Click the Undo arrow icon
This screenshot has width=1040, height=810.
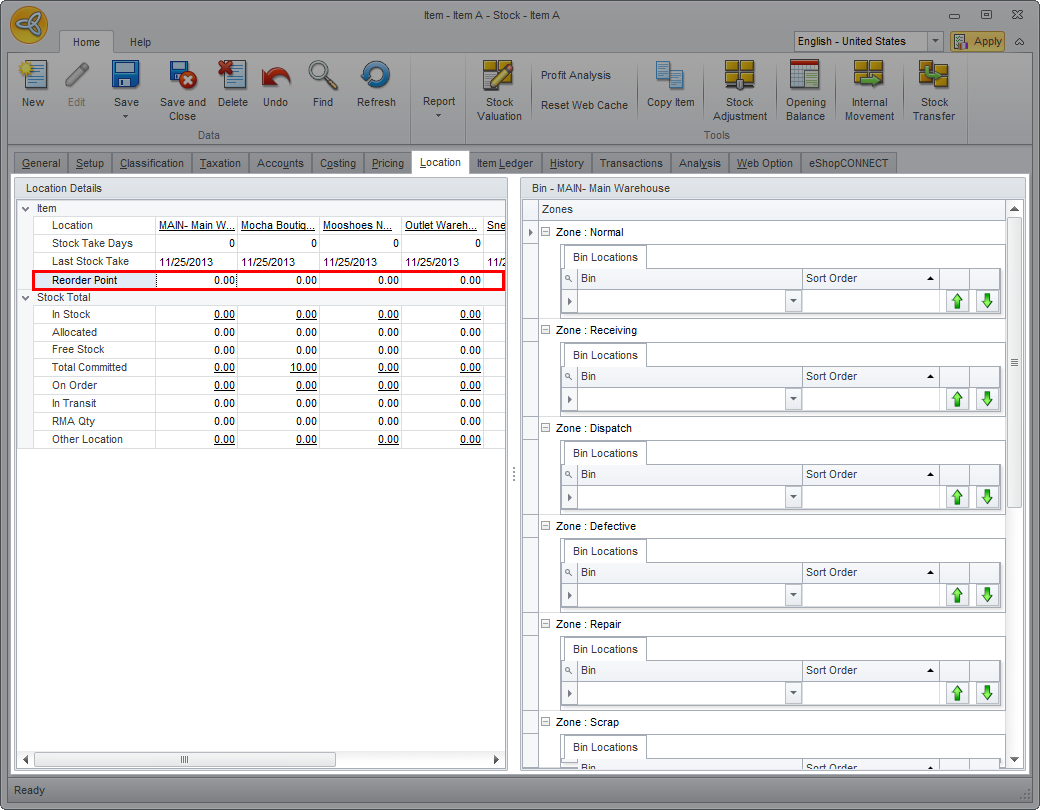coord(275,77)
